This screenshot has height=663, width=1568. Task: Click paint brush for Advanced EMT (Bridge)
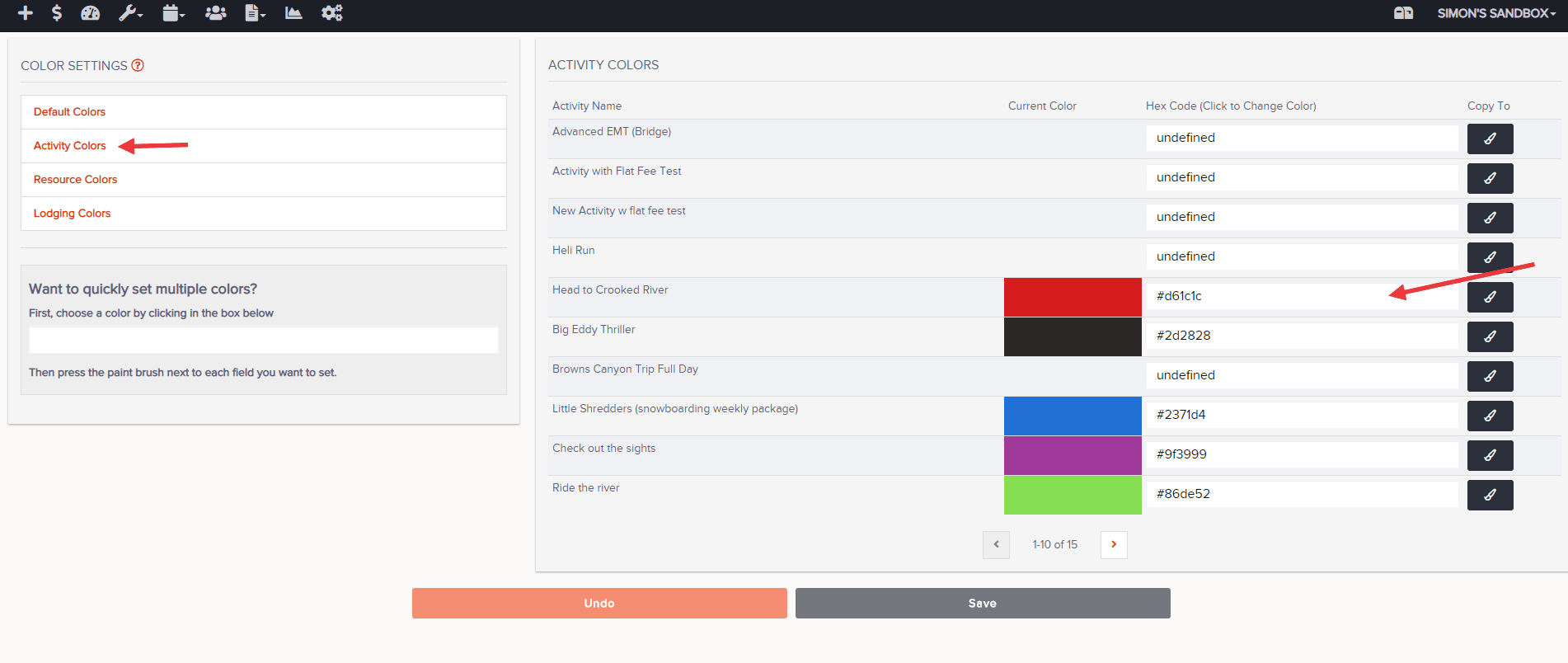click(x=1490, y=139)
